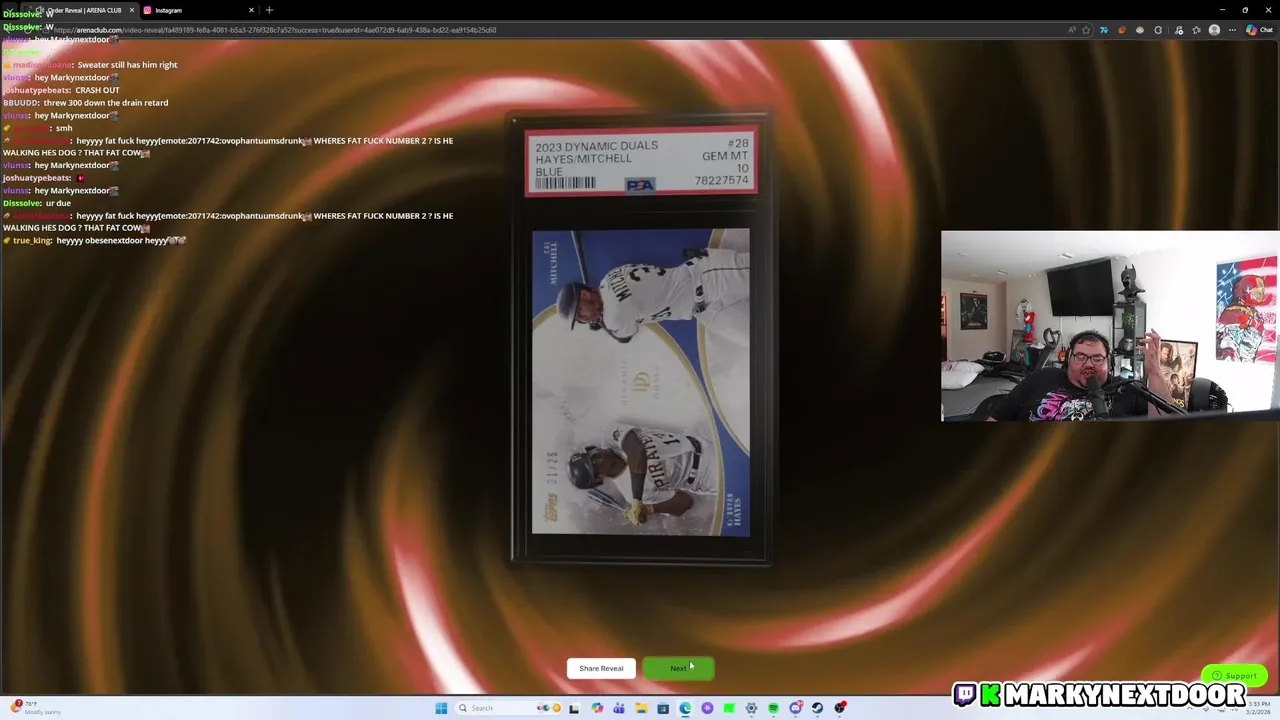Click the PSA graded card image

point(640,340)
